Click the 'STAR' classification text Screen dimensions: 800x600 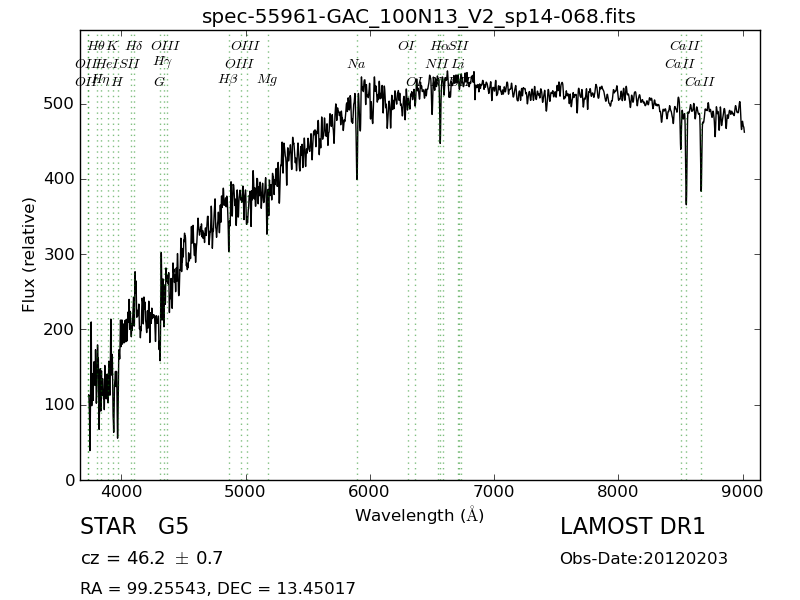click(108, 526)
